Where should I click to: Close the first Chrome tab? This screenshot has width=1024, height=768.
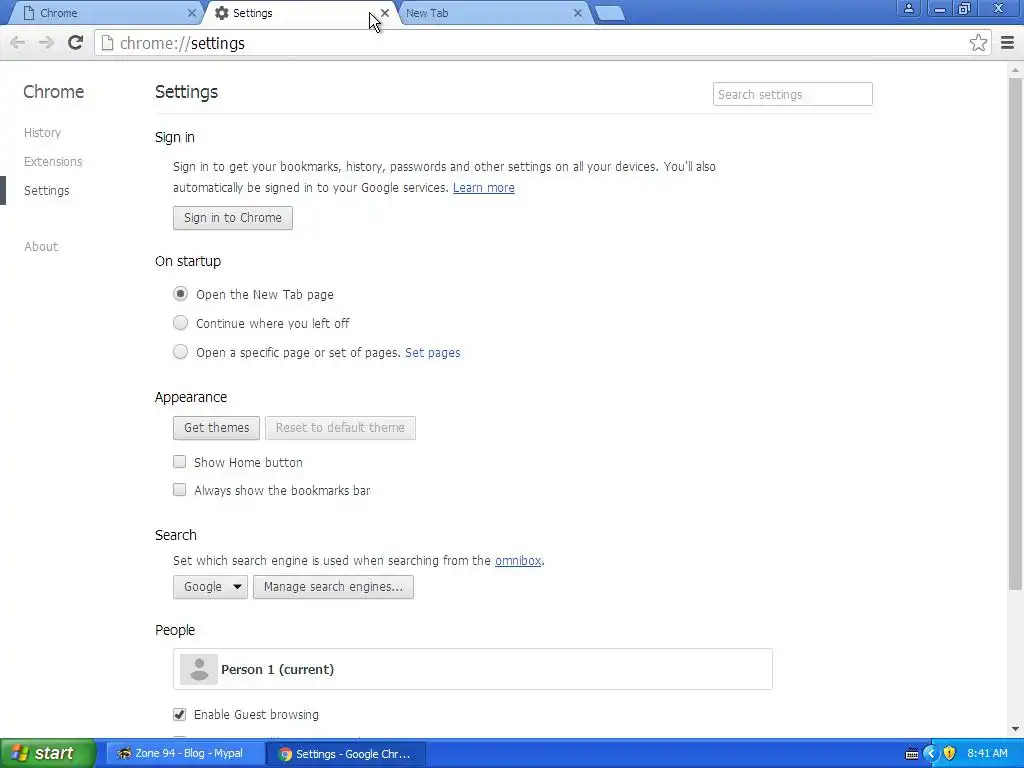point(191,13)
